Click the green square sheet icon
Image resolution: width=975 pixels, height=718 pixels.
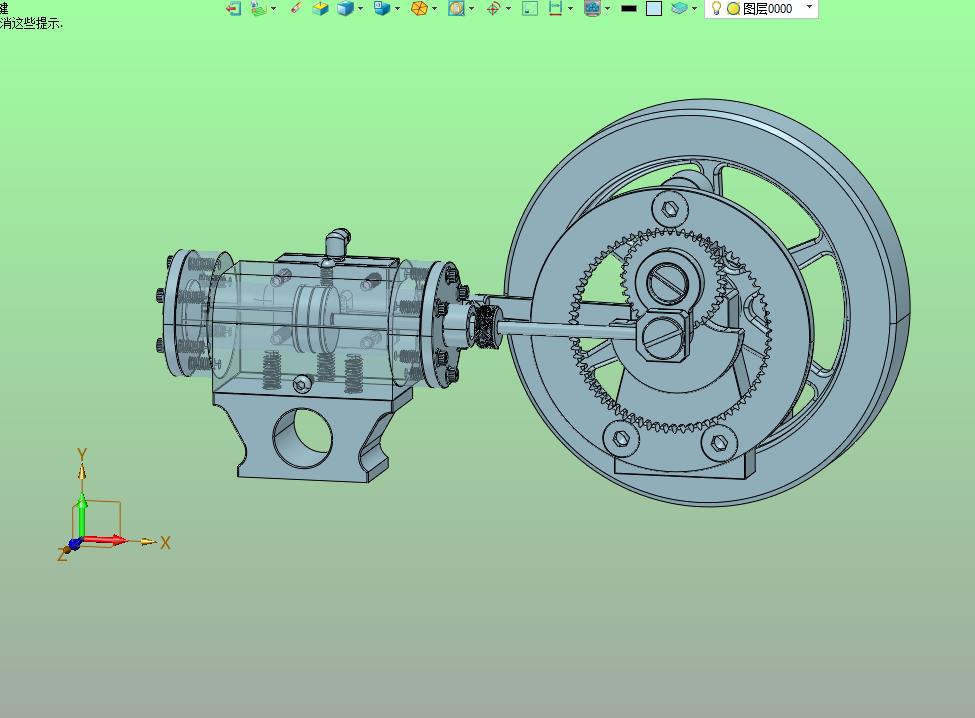pyautogui.click(x=530, y=8)
